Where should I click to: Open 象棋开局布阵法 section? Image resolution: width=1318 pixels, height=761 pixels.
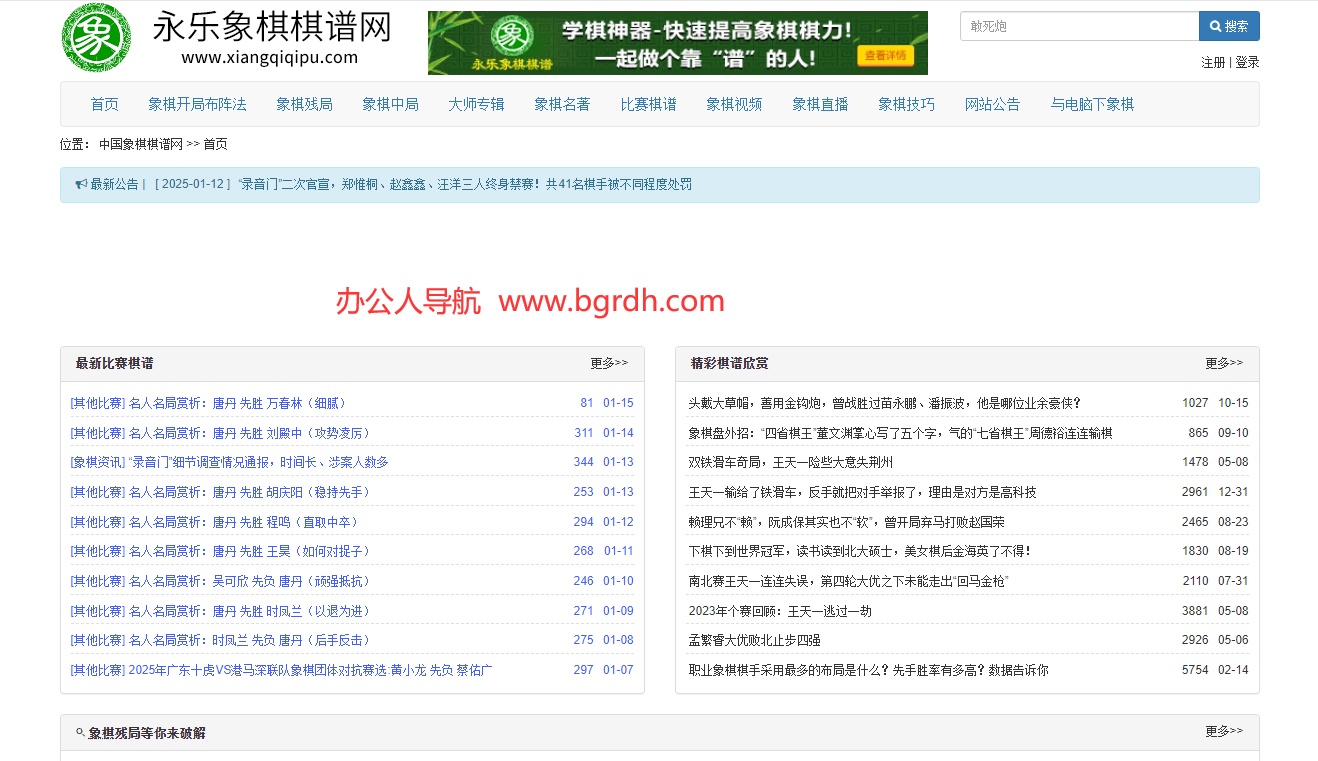point(195,104)
